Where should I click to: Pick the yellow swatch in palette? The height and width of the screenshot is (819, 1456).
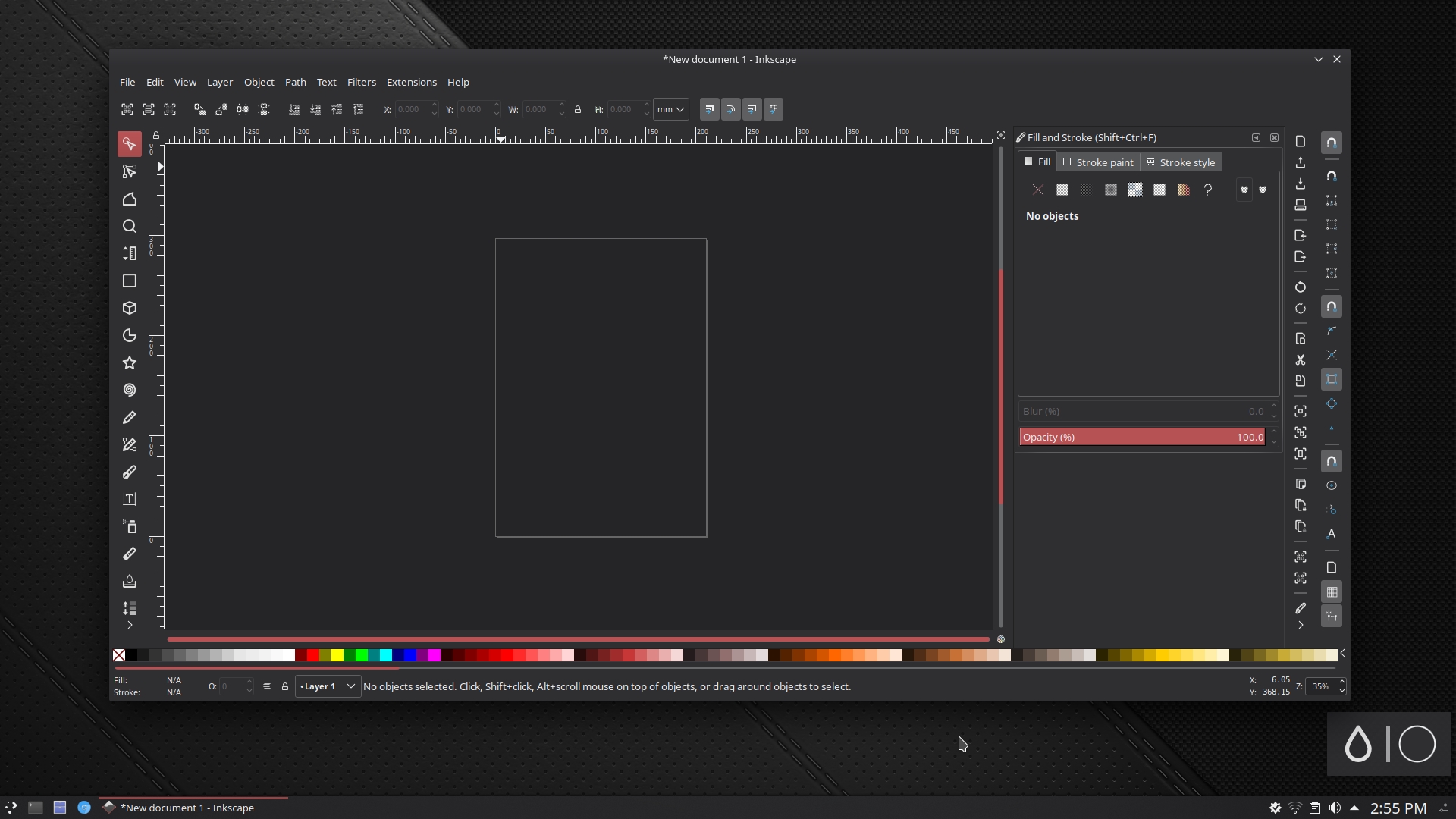(337, 655)
